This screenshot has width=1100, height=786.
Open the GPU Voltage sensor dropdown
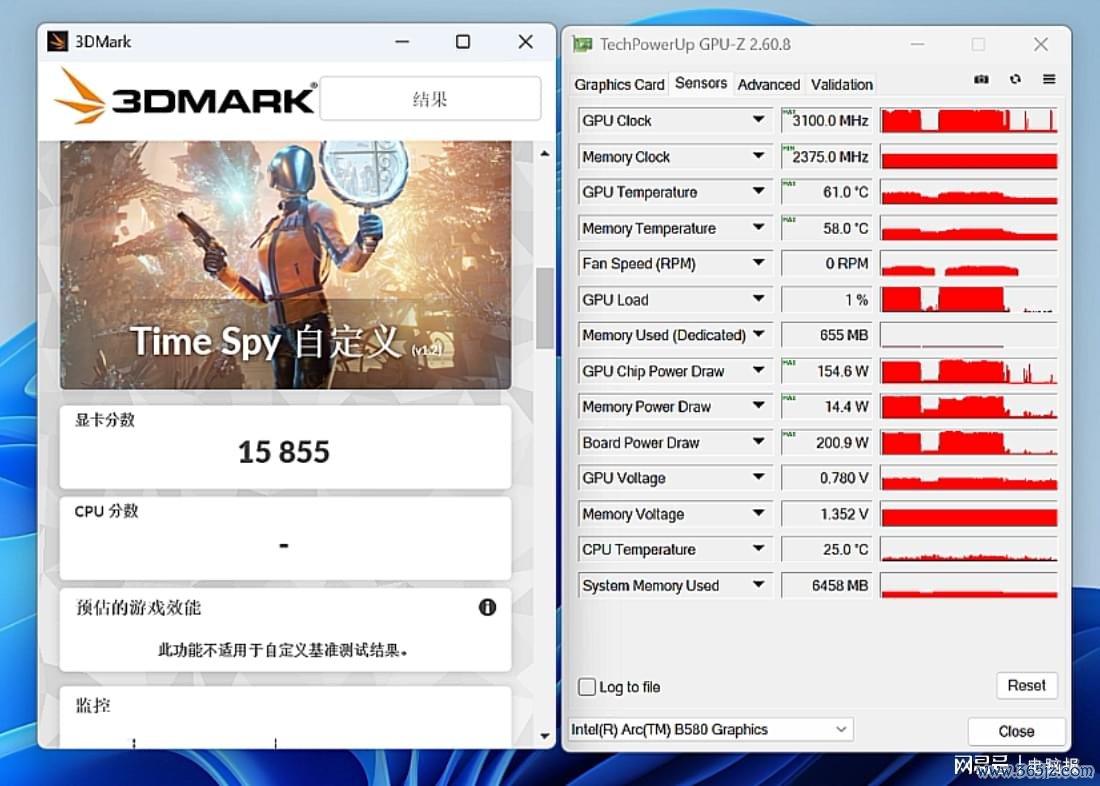click(758, 477)
